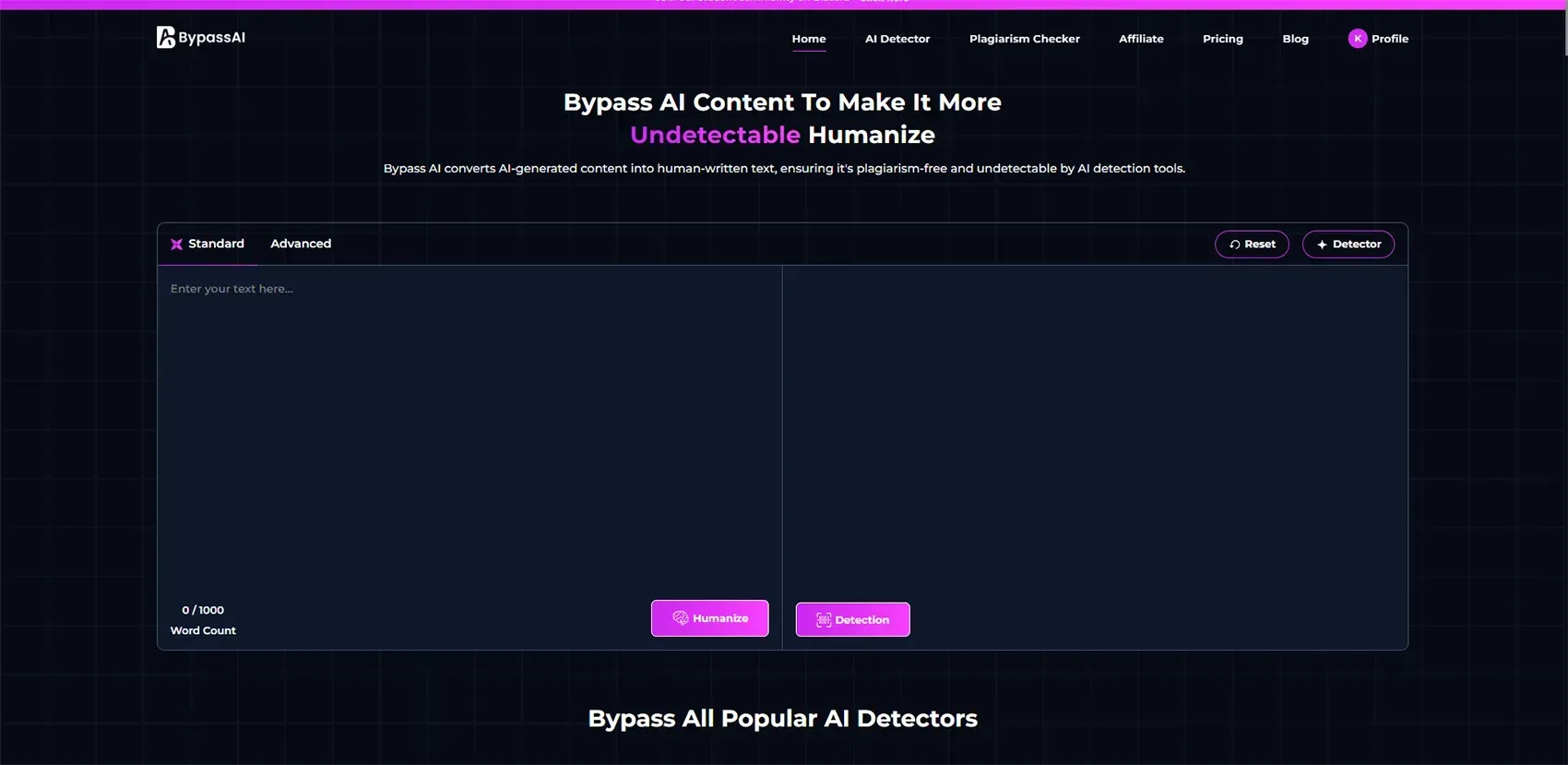This screenshot has width=1568, height=765.
Task: Click the Standard tab star icon
Action: (x=176, y=245)
